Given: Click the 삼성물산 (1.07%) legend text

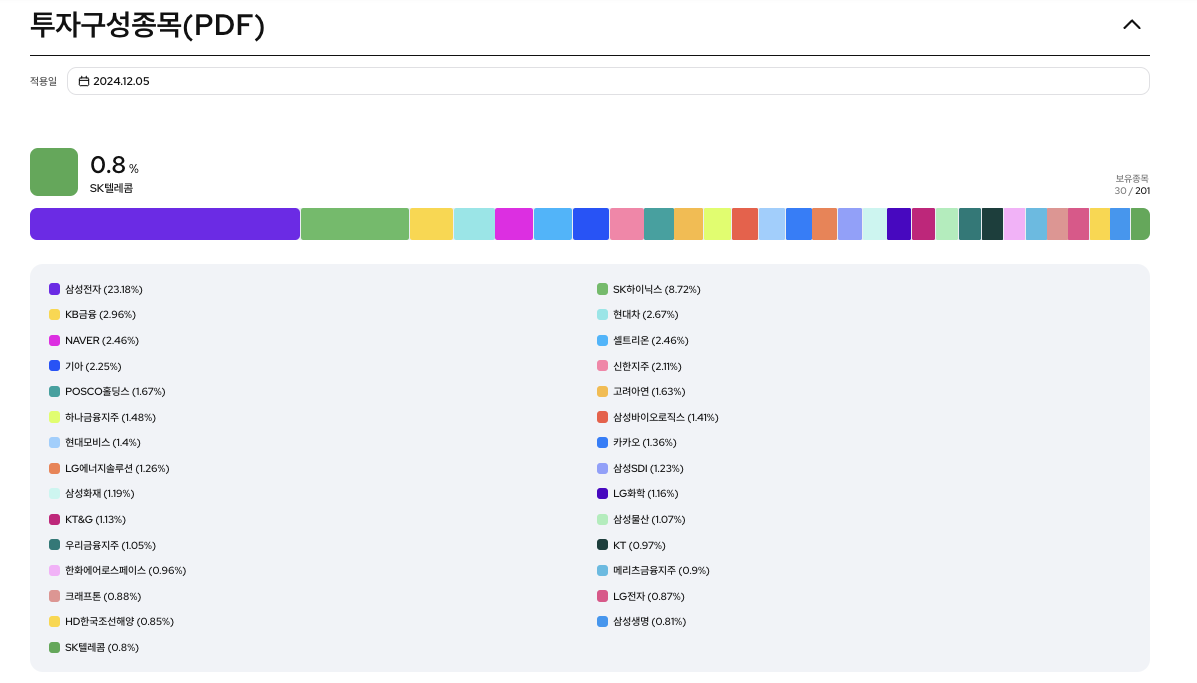Looking at the screenshot, I should pyautogui.click(x=649, y=520).
